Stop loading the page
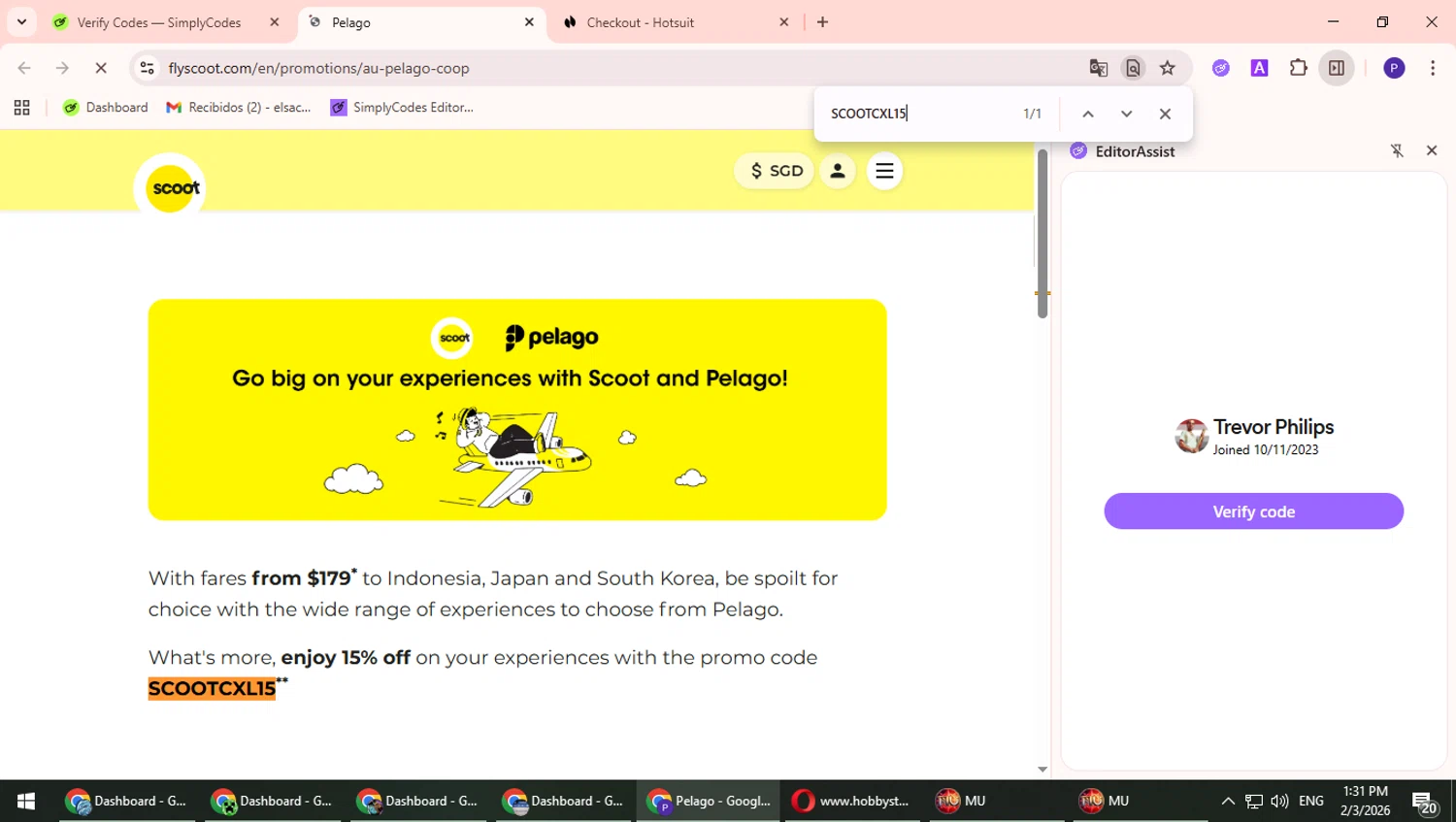 pos(101,68)
